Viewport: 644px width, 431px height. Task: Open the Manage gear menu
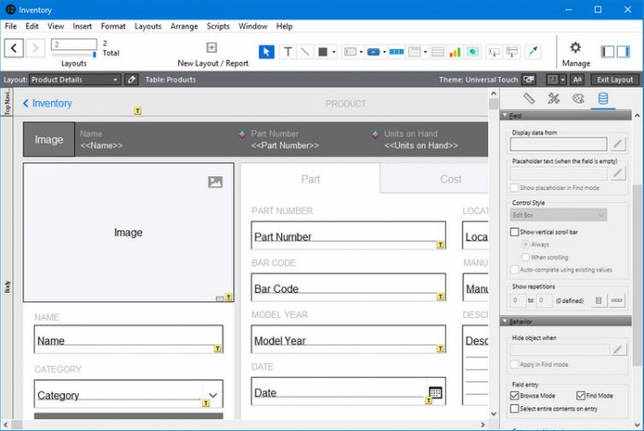[576, 48]
